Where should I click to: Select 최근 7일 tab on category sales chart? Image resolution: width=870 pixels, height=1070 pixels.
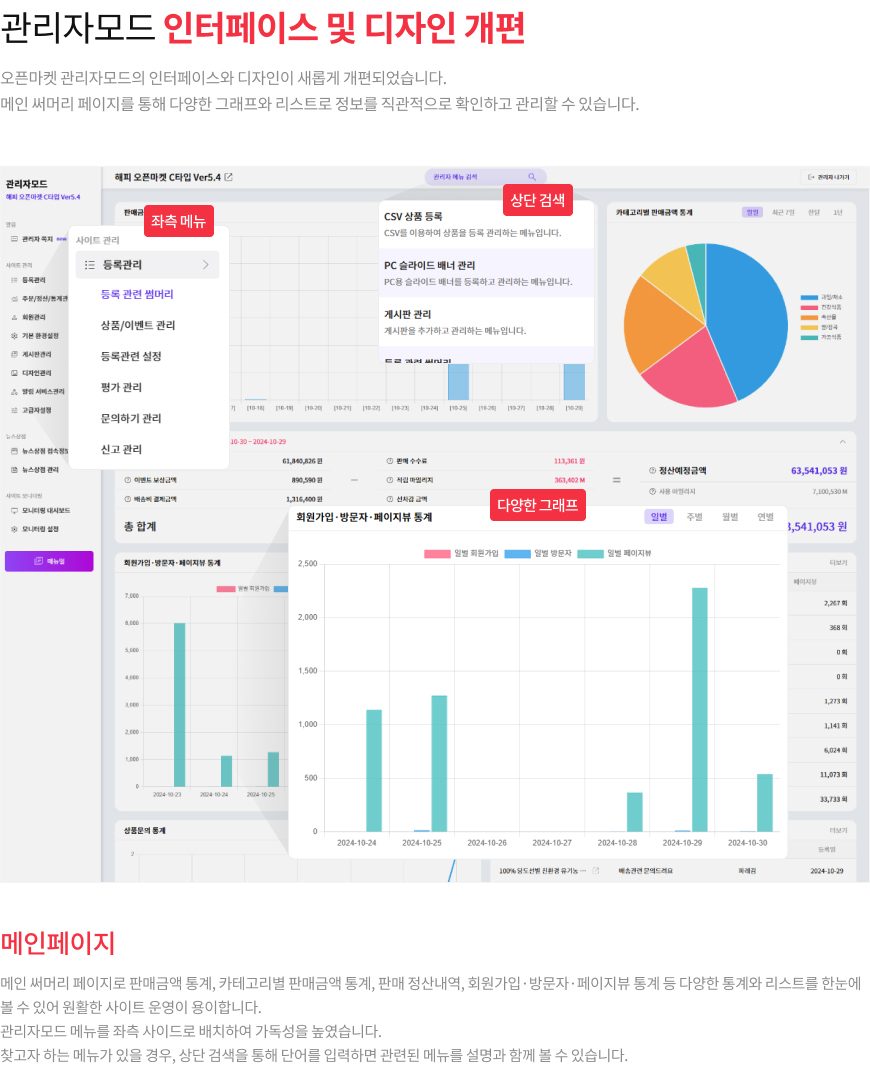[783, 212]
